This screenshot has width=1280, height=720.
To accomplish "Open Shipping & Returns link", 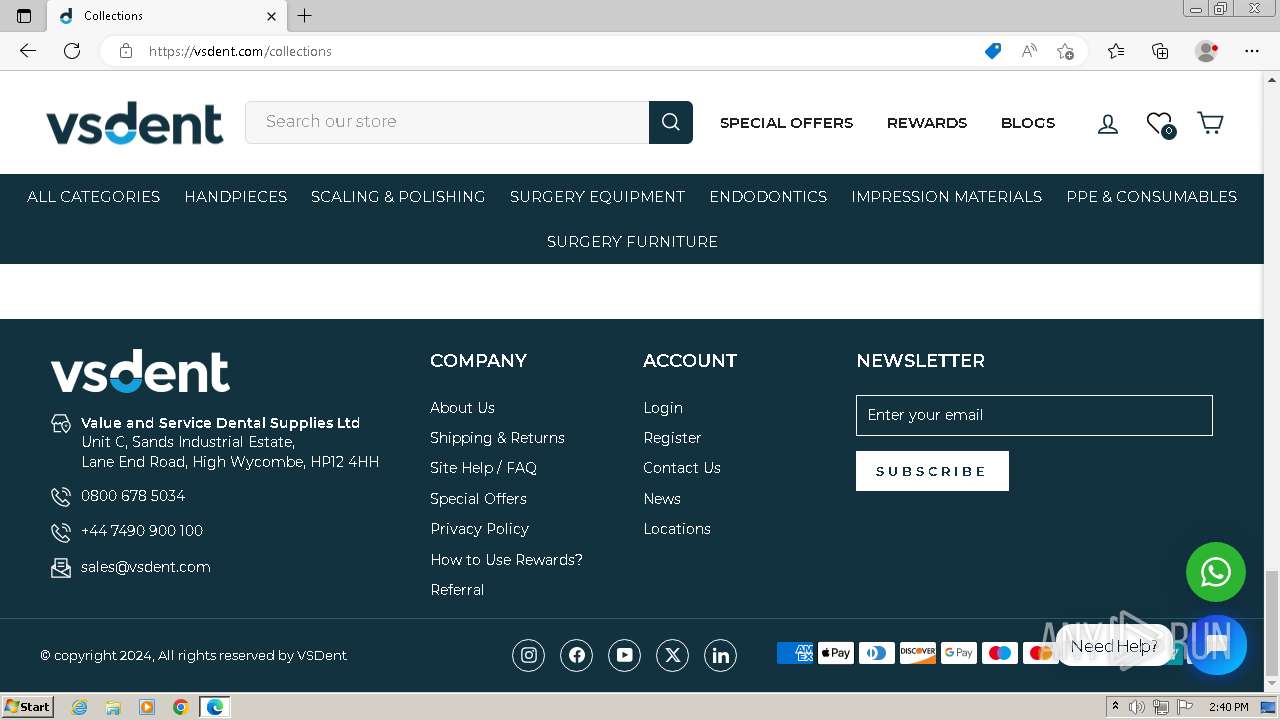I will coord(497,438).
